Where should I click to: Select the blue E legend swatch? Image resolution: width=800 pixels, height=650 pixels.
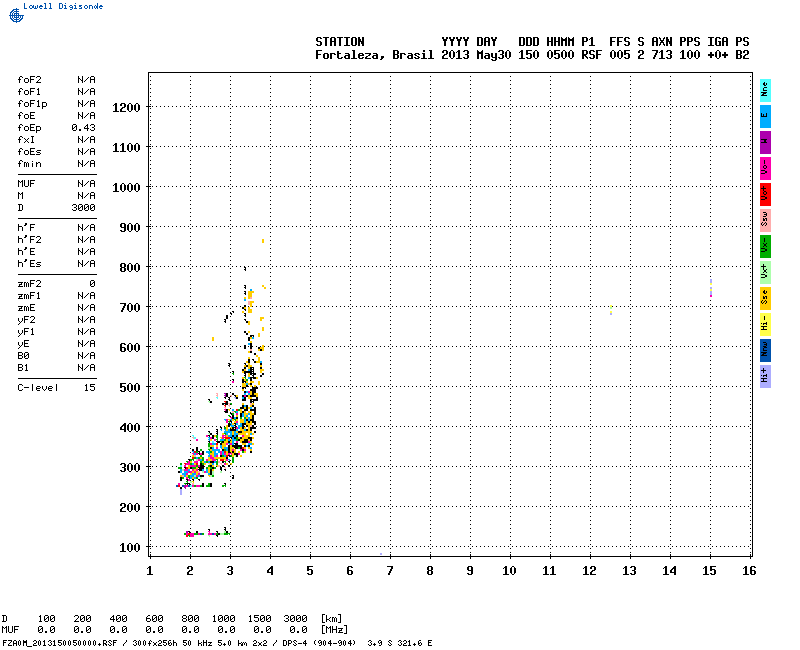coord(765,115)
